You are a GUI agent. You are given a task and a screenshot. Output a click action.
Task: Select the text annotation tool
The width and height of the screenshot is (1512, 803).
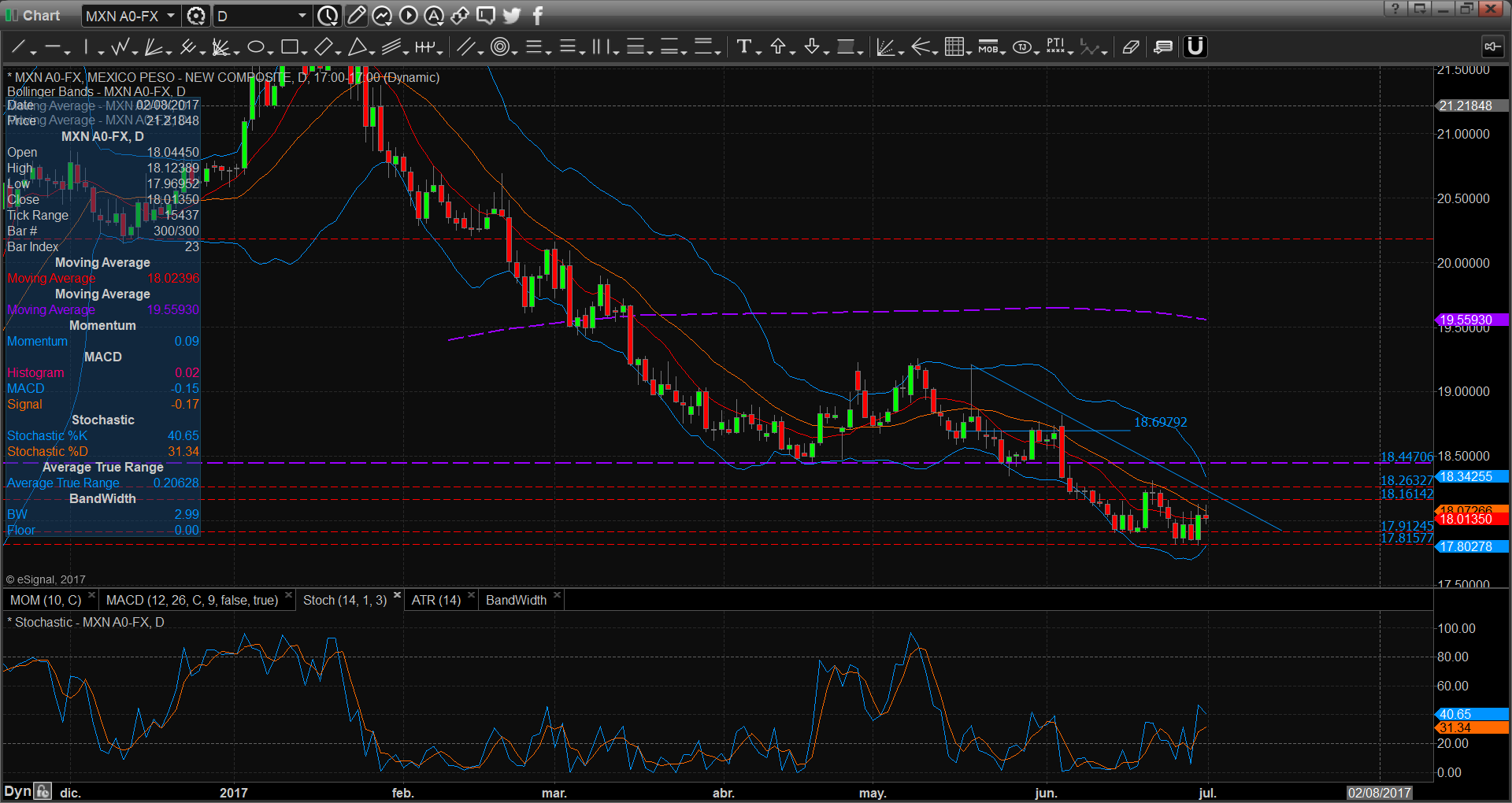(x=743, y=47)
